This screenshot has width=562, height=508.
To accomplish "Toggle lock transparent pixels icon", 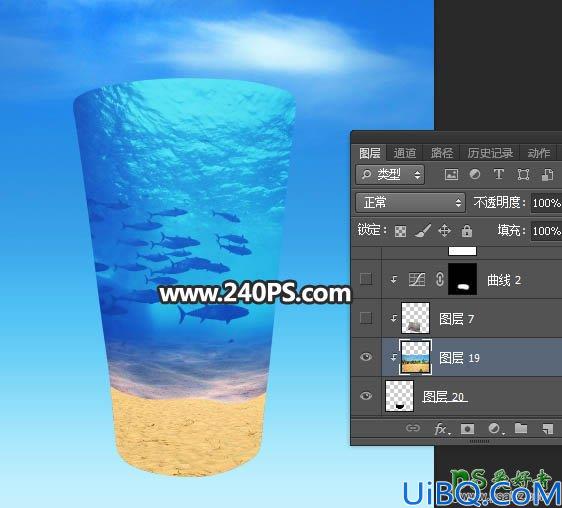I will click(x=400, y=231).
